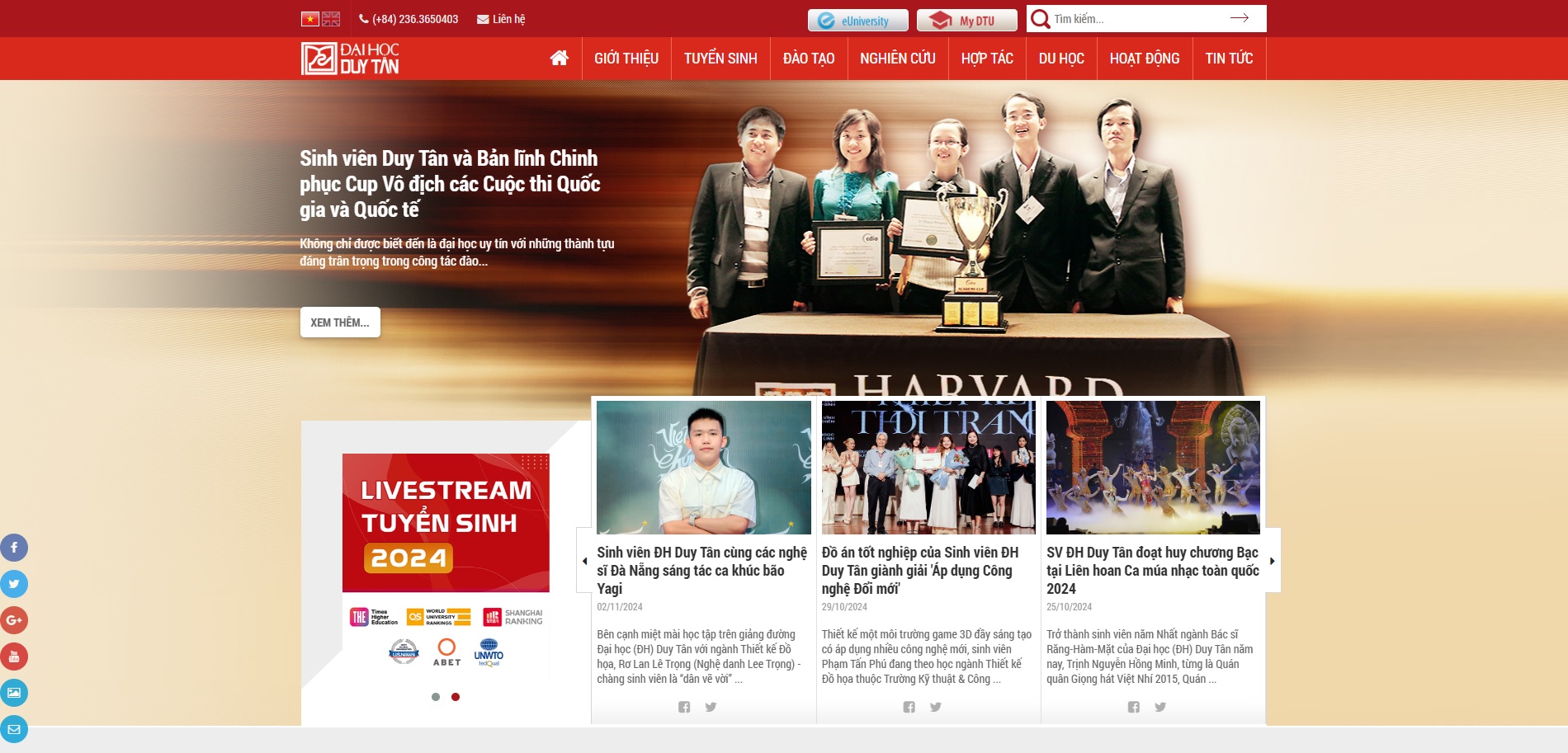
Task: Click excerpt 'Thiết kế một môi trường game 3D'
Action: 927,657
